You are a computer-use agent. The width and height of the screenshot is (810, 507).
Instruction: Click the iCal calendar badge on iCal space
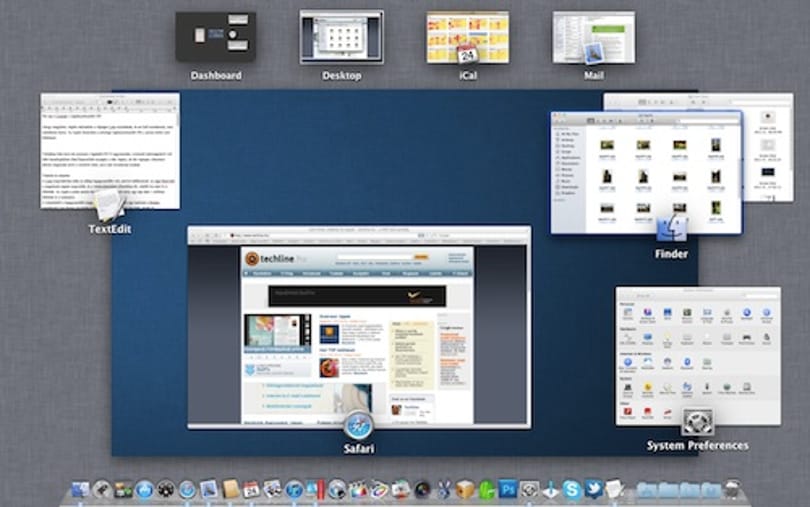click(x=468, y=55)
